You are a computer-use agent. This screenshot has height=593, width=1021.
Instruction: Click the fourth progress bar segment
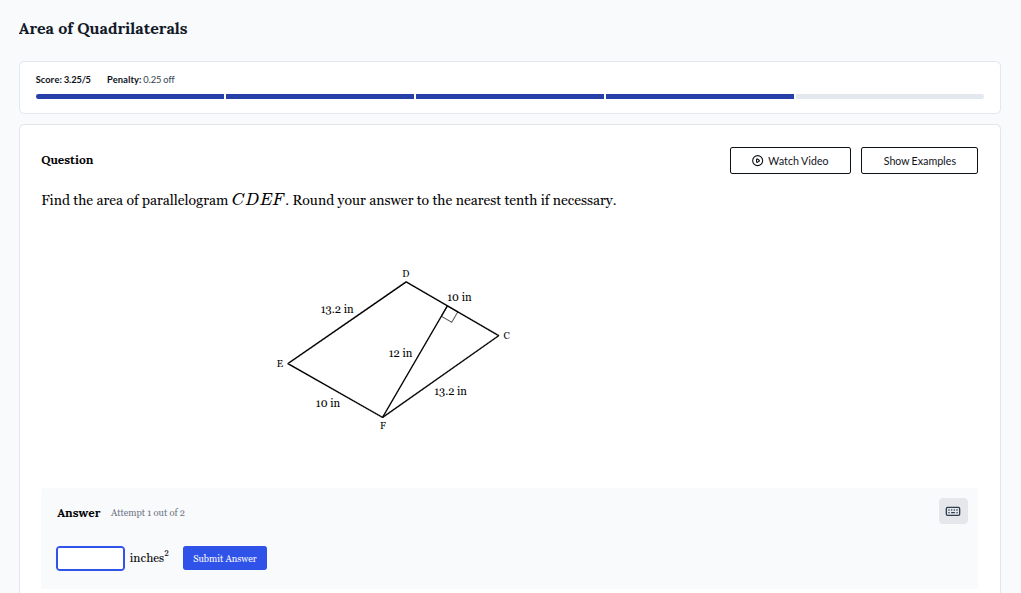coord(700,96)
